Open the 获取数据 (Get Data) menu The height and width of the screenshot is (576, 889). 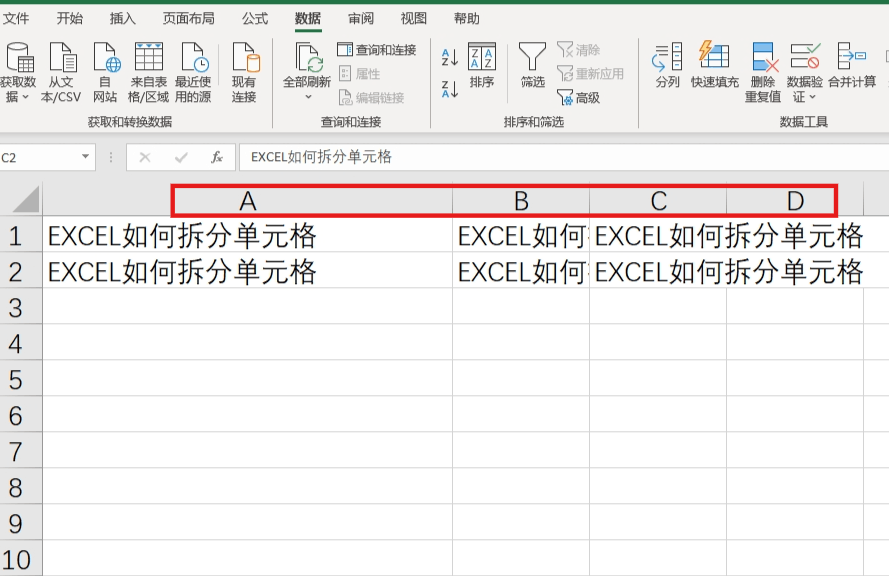[x=17, y=72]
